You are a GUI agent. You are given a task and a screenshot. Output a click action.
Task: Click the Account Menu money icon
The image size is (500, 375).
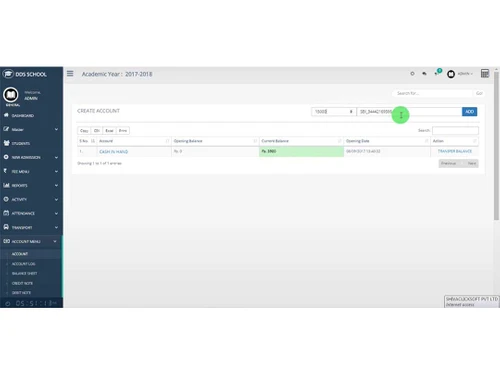pos(6,241)
